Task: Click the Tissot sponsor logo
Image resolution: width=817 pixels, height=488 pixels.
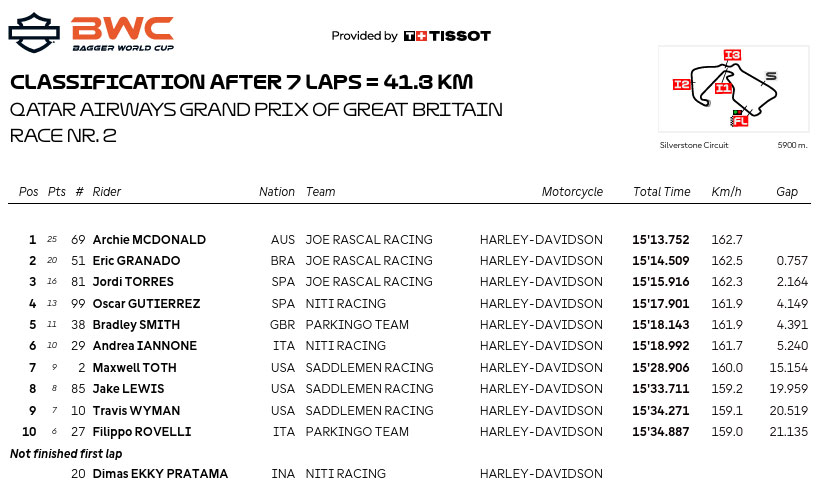Action: tap(447, 36)
